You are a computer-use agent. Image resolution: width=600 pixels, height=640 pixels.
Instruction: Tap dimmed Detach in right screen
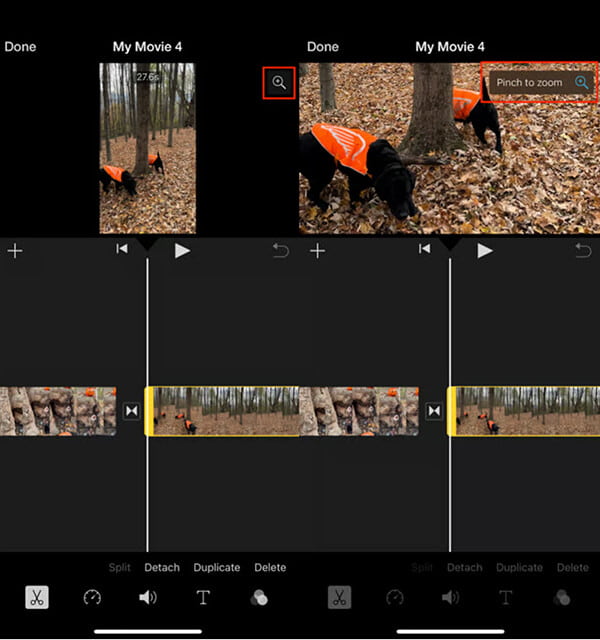(x=464, y=567)
